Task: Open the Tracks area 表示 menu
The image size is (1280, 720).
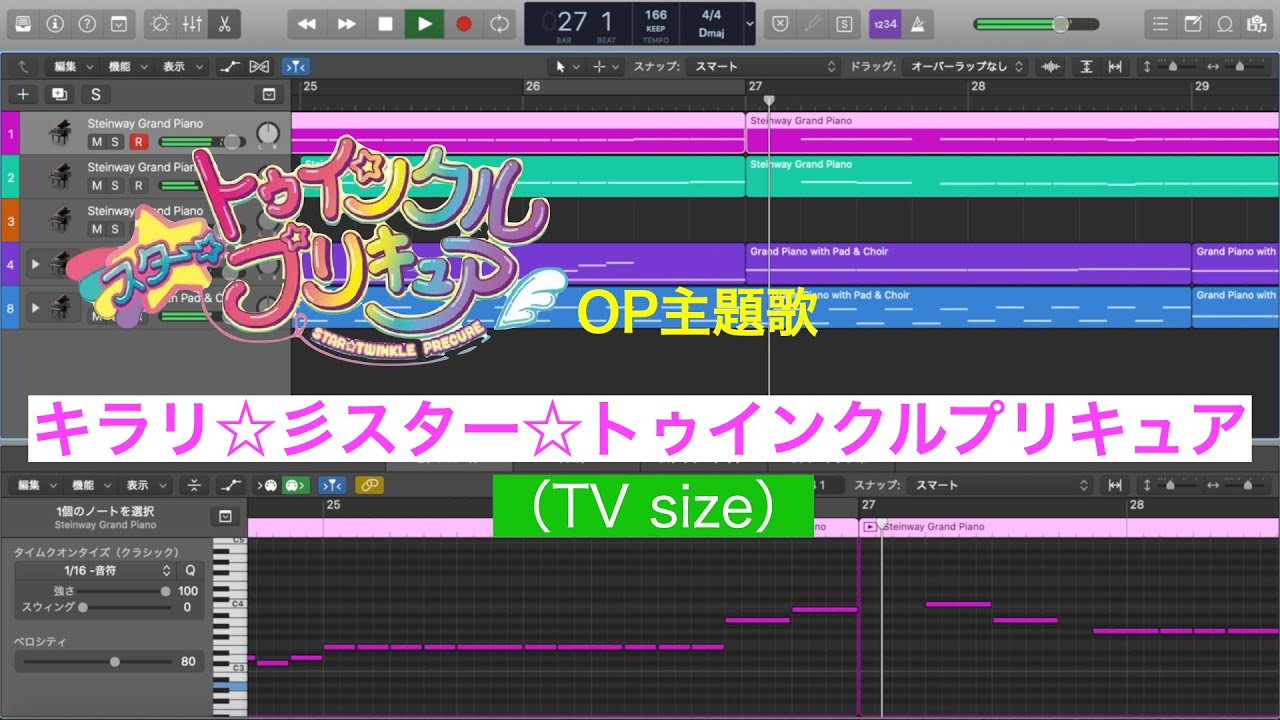Action: click(x=183, y=67)
